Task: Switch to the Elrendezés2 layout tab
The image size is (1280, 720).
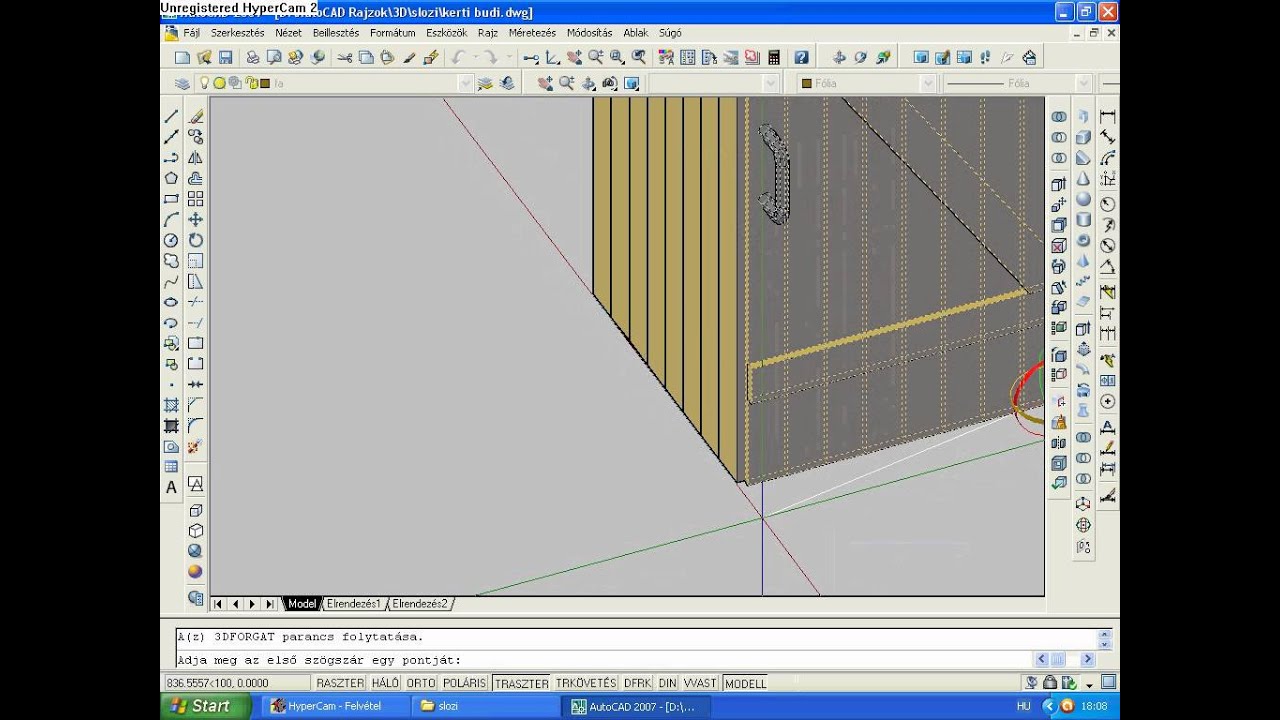Action: 420,604
